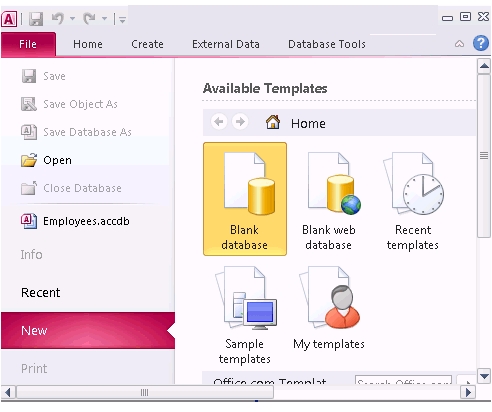This screenshot has height=412, width=492.
Task: Click the quick access Save floppy icon
Action: pyautogui.click(x=36, y=19)
